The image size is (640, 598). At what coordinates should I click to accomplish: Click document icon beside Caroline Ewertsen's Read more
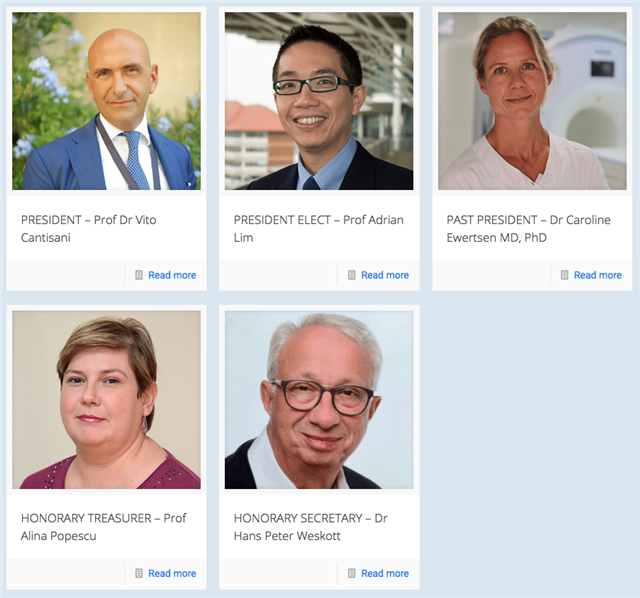click(x=564, y=275)
